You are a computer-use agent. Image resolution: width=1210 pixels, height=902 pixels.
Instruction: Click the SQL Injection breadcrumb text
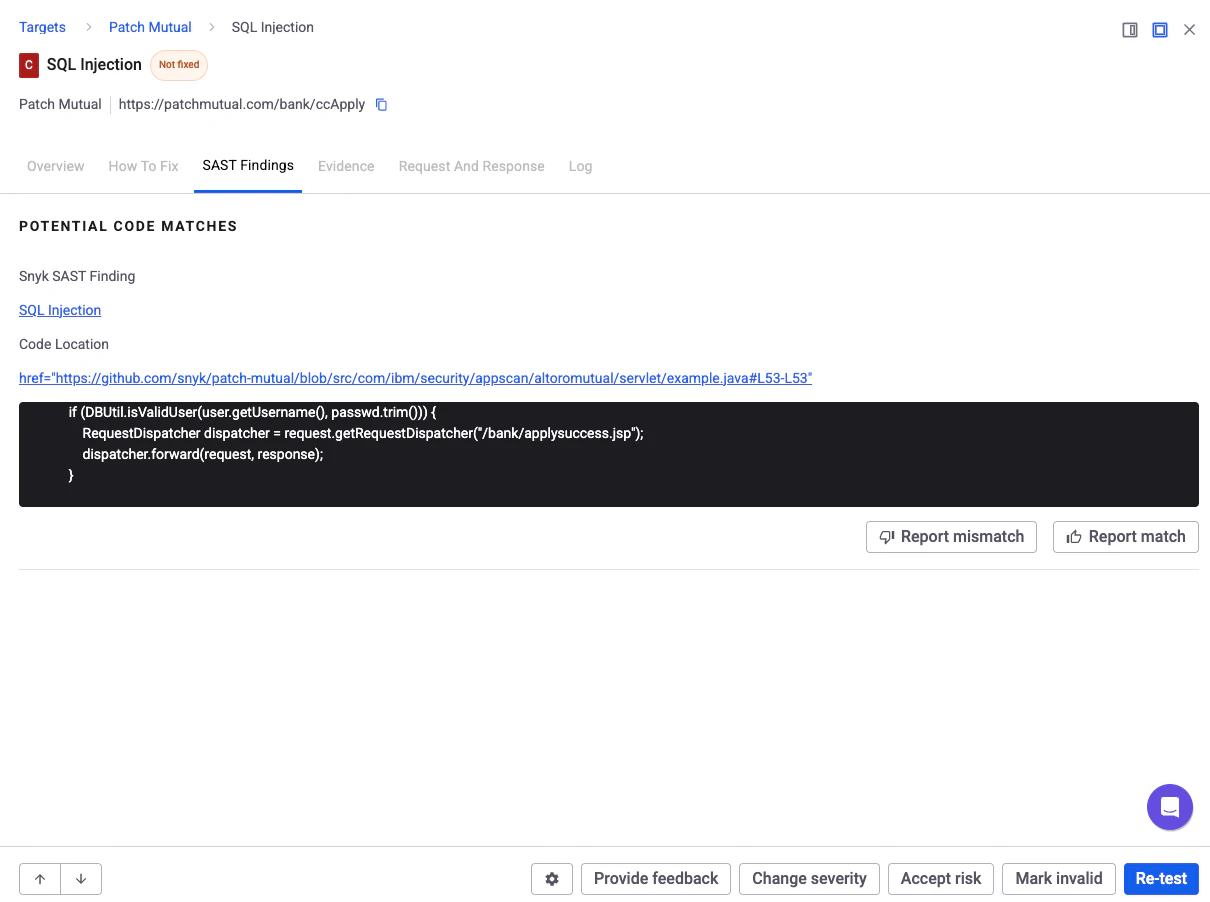pyautogui.click(x=273, y=27)
